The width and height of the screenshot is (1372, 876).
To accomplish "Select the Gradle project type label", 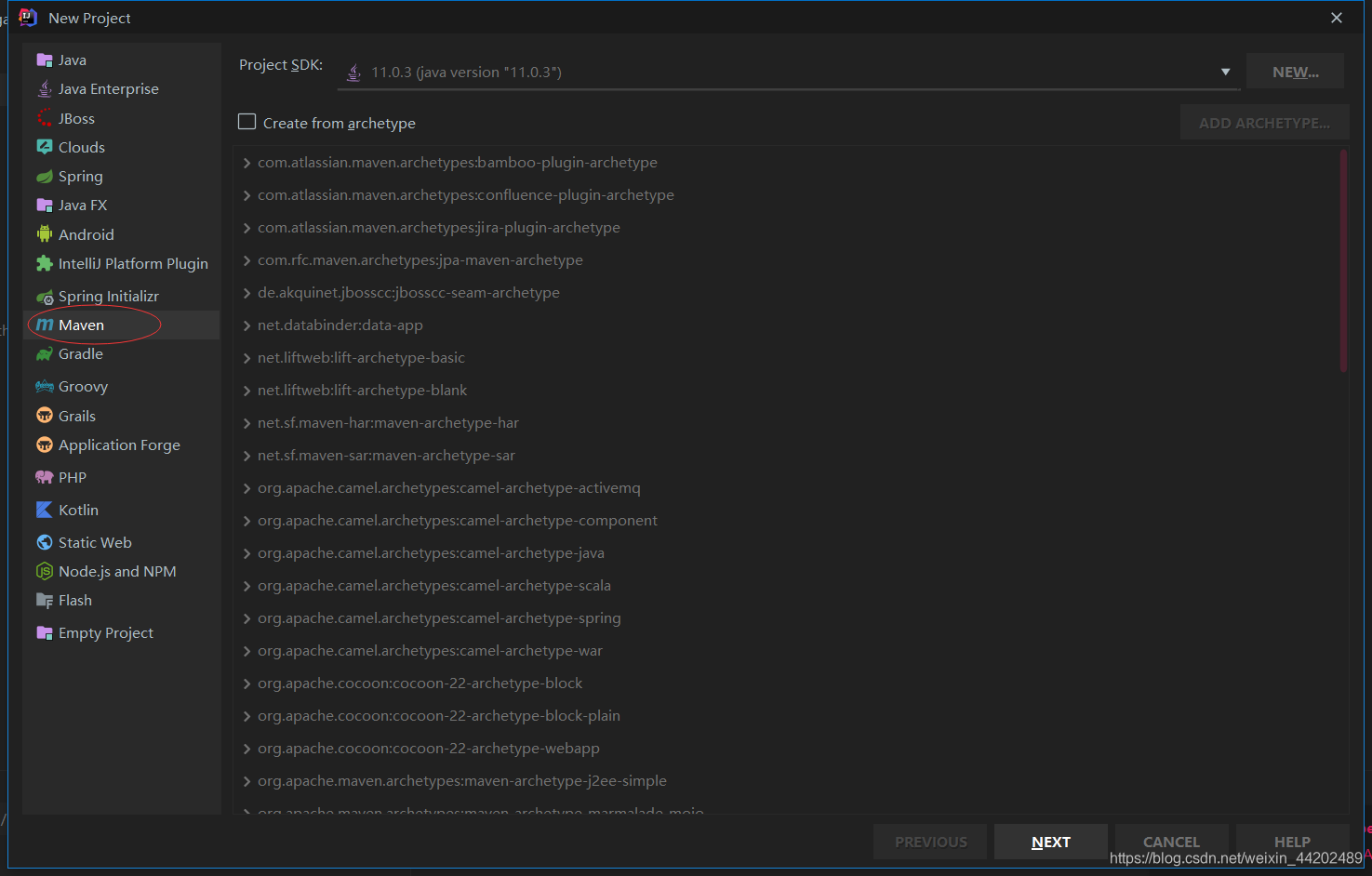I will 81,354.
